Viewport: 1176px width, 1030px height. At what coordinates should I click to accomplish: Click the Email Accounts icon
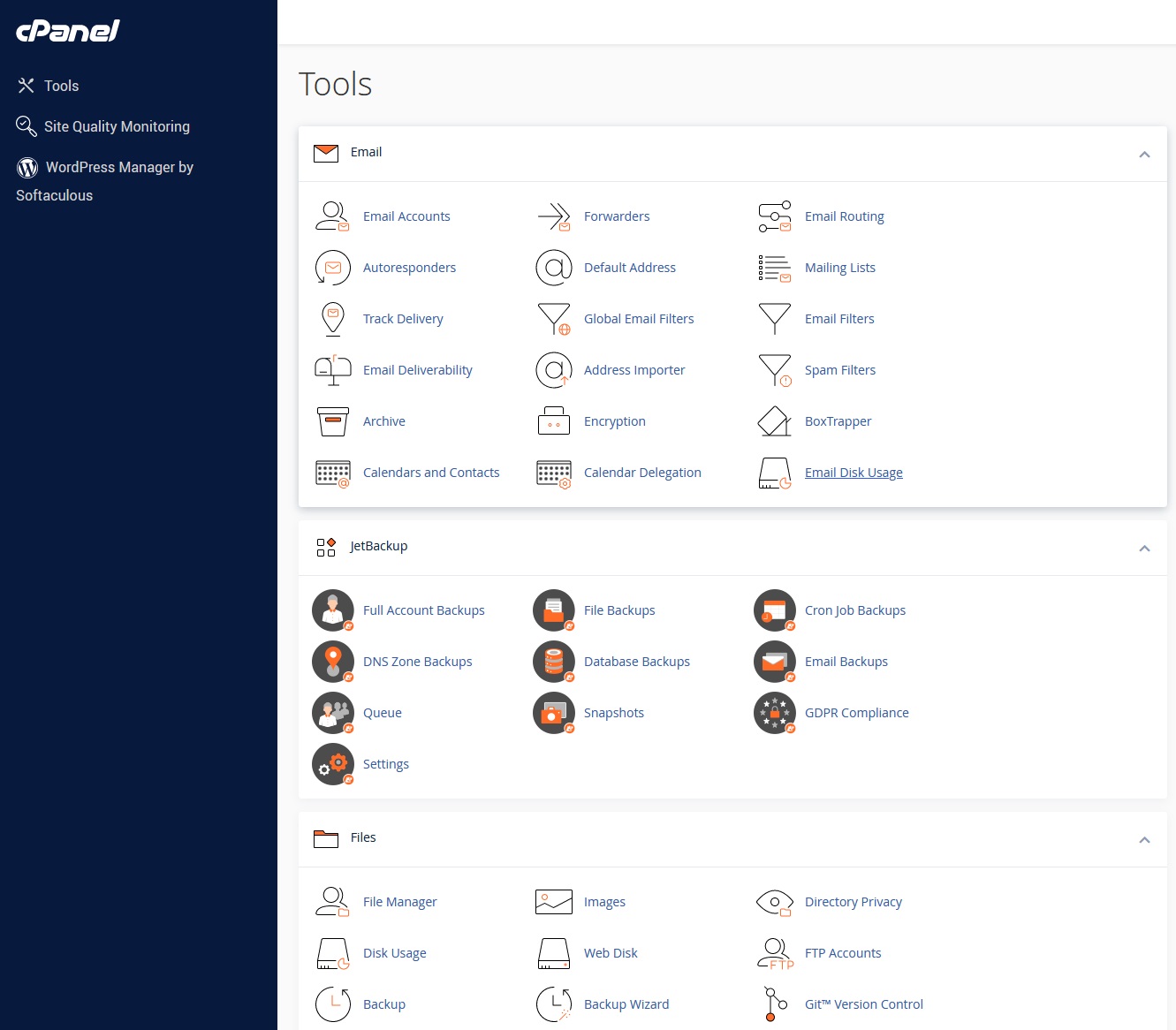tap(332, 216)
